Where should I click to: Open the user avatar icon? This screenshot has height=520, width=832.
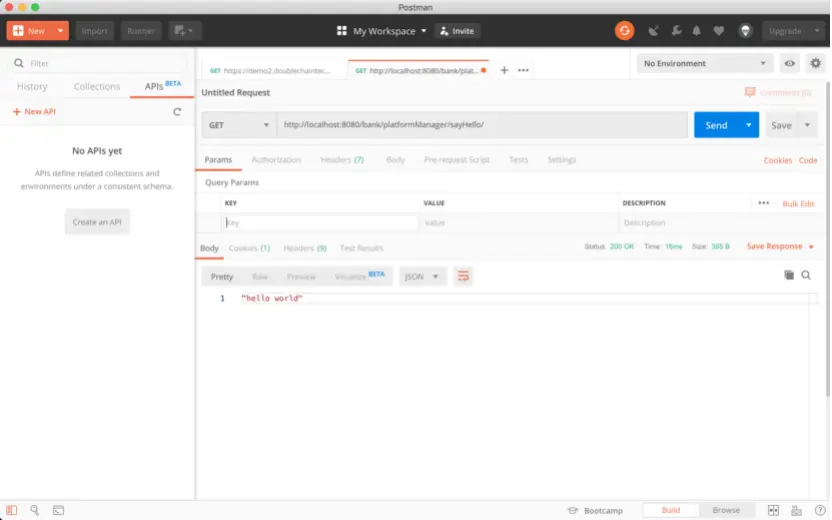tap(746, 31)
